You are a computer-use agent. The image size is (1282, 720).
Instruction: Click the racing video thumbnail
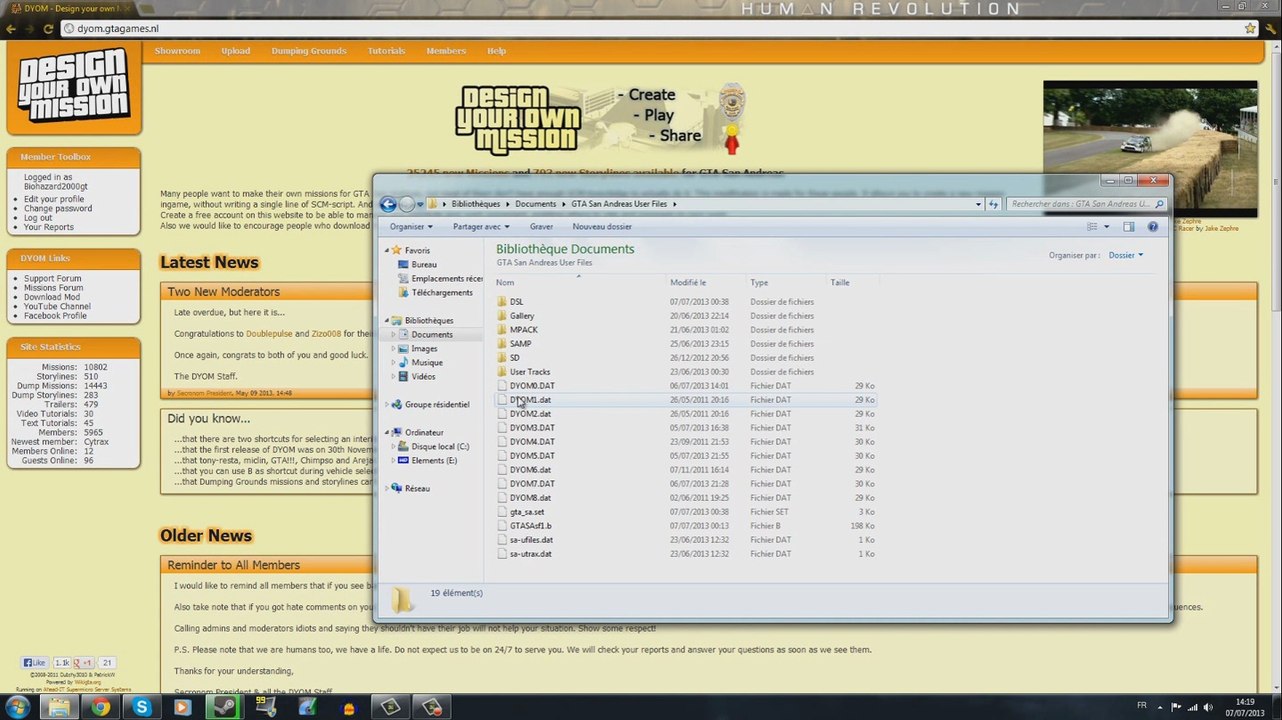point(1150,148)
